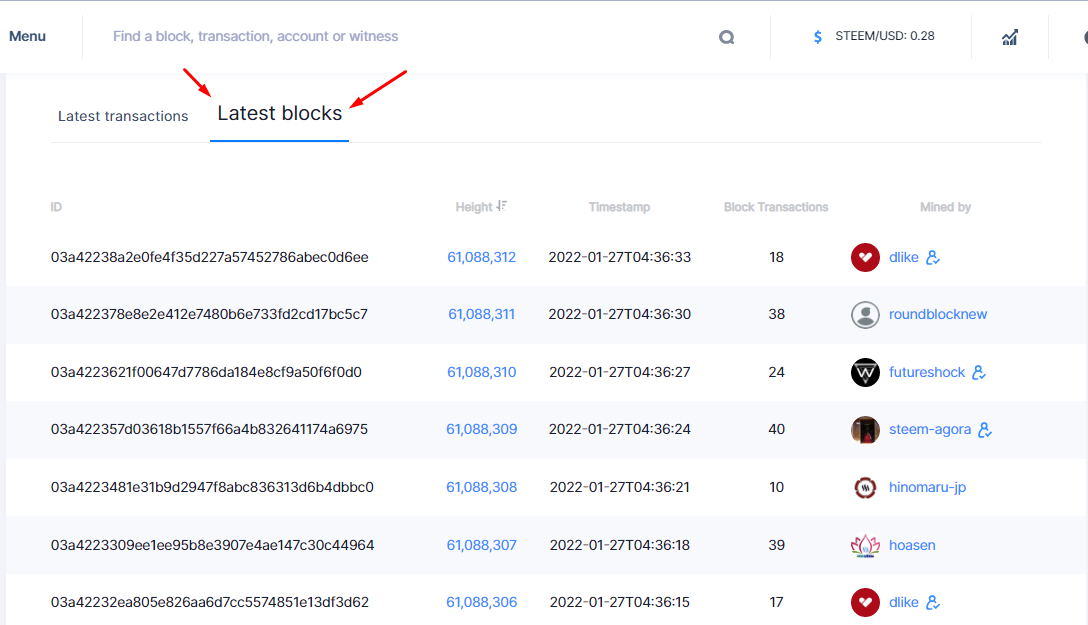
Task: Open the STEEM/USD price label
Action: pos(885,36)
